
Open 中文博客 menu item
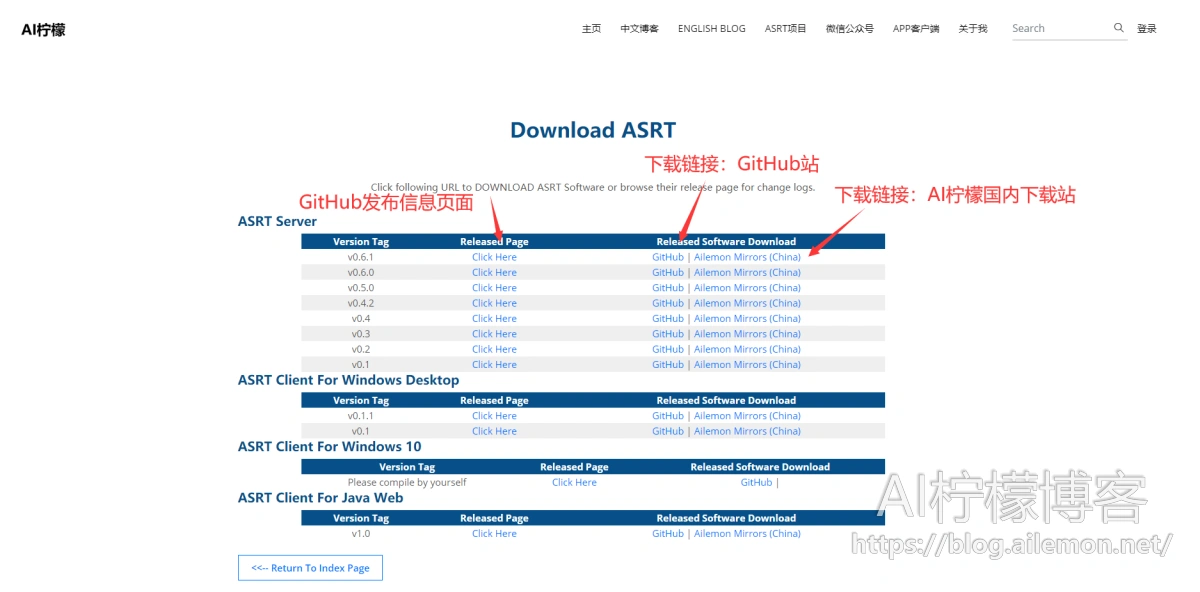tap(639, 29)
